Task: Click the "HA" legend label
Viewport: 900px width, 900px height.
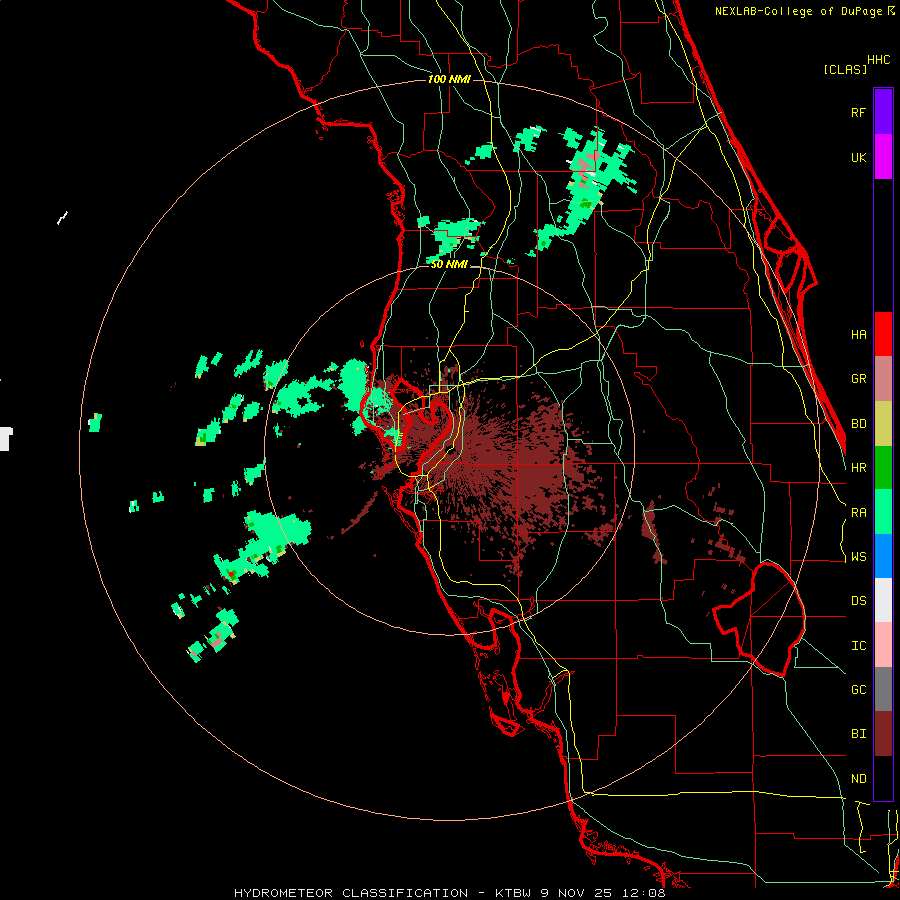Action: click(858, 335)
